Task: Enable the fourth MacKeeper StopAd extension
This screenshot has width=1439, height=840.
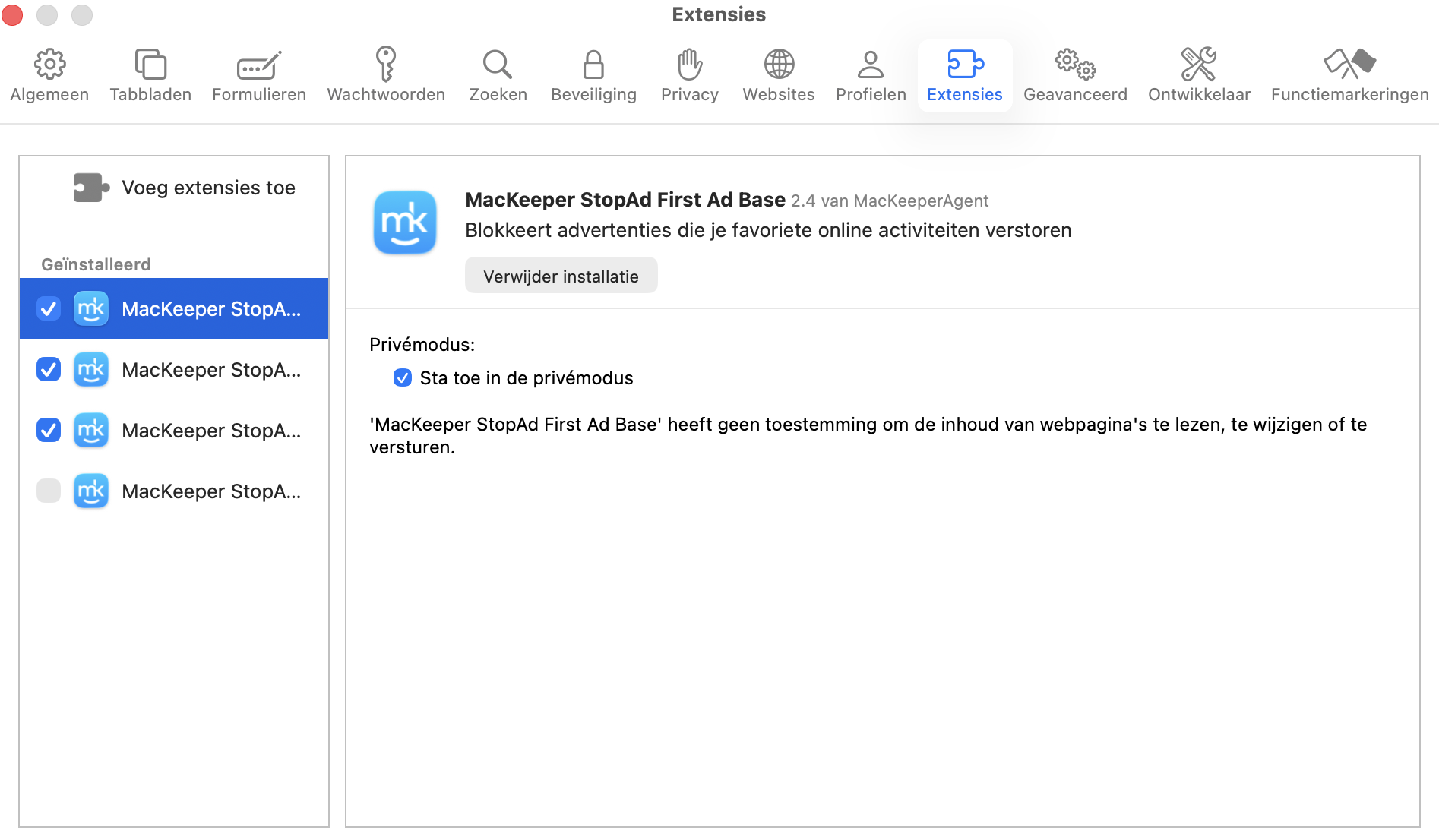Action: point(48,491)
